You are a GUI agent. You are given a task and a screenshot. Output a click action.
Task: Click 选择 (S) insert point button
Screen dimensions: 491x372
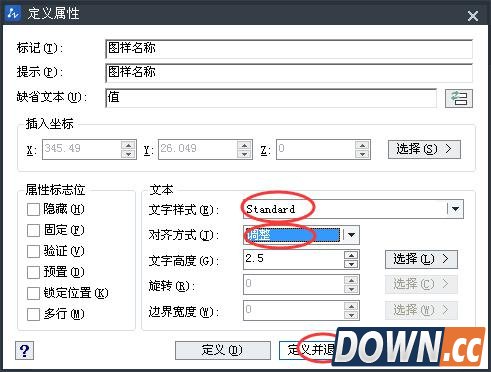[x=424, y=149]
